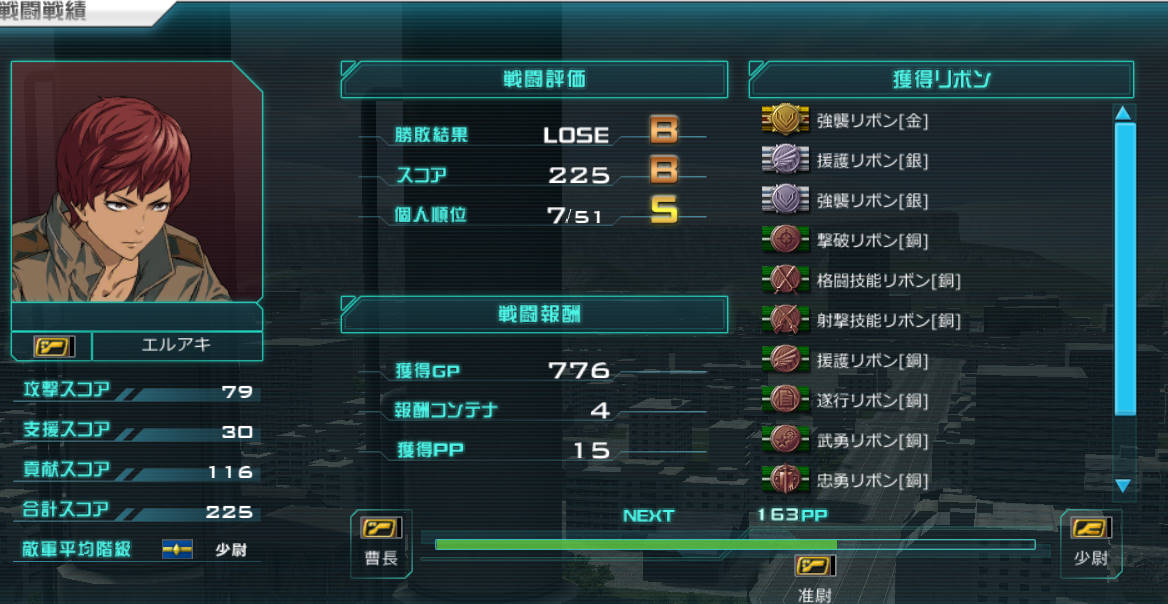This screenshot has height=604, width=1168.
Task: Click the 准尉 rank marker below progress bar
Action: click(x=815, y=567)
